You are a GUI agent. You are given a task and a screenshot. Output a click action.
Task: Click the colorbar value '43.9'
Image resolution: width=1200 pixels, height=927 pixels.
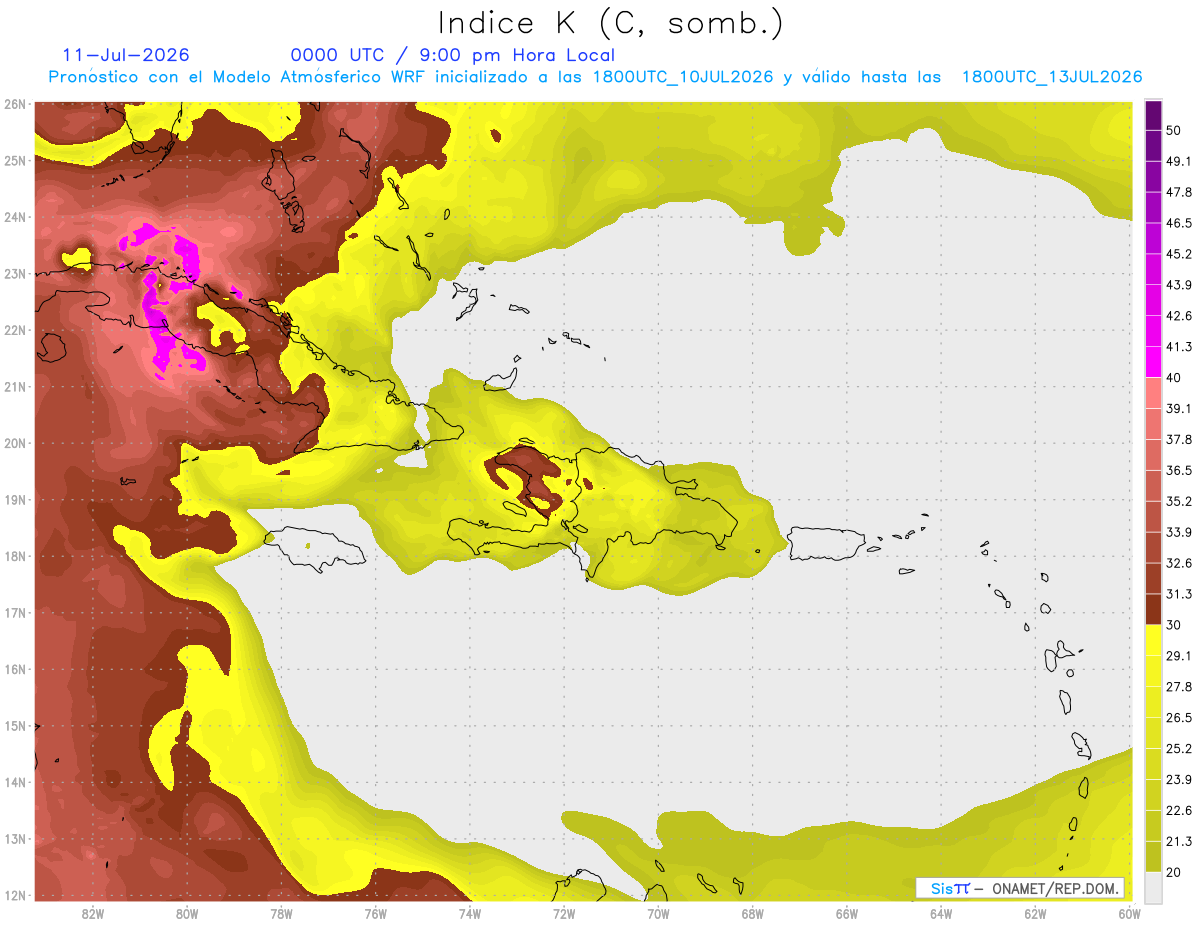1179,285
